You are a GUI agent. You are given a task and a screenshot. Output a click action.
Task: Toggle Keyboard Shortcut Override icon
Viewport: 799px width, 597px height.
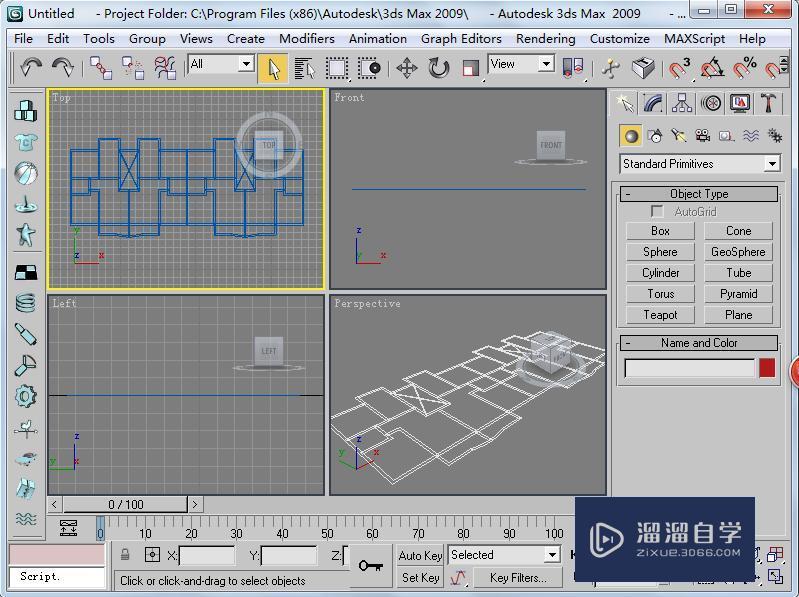pyautogui.click(x=643, y=68)
